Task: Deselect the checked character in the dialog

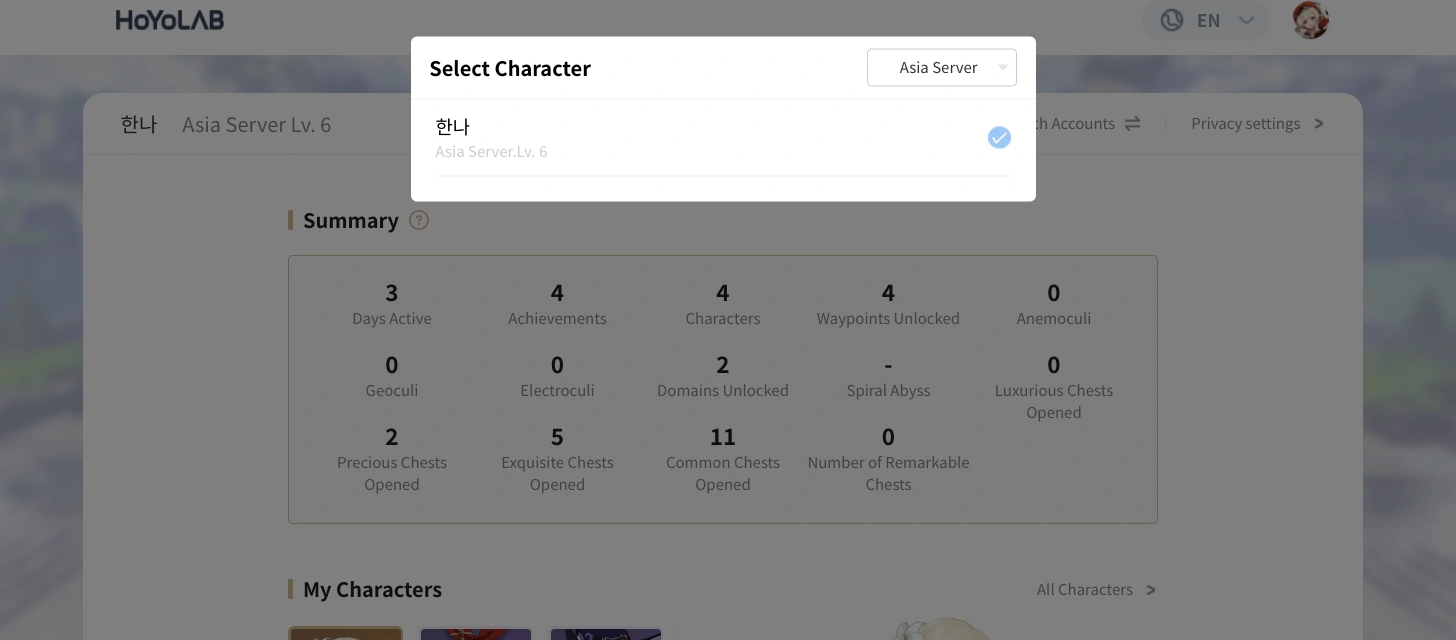Action: pyautogui.click(x=998, y=137)
